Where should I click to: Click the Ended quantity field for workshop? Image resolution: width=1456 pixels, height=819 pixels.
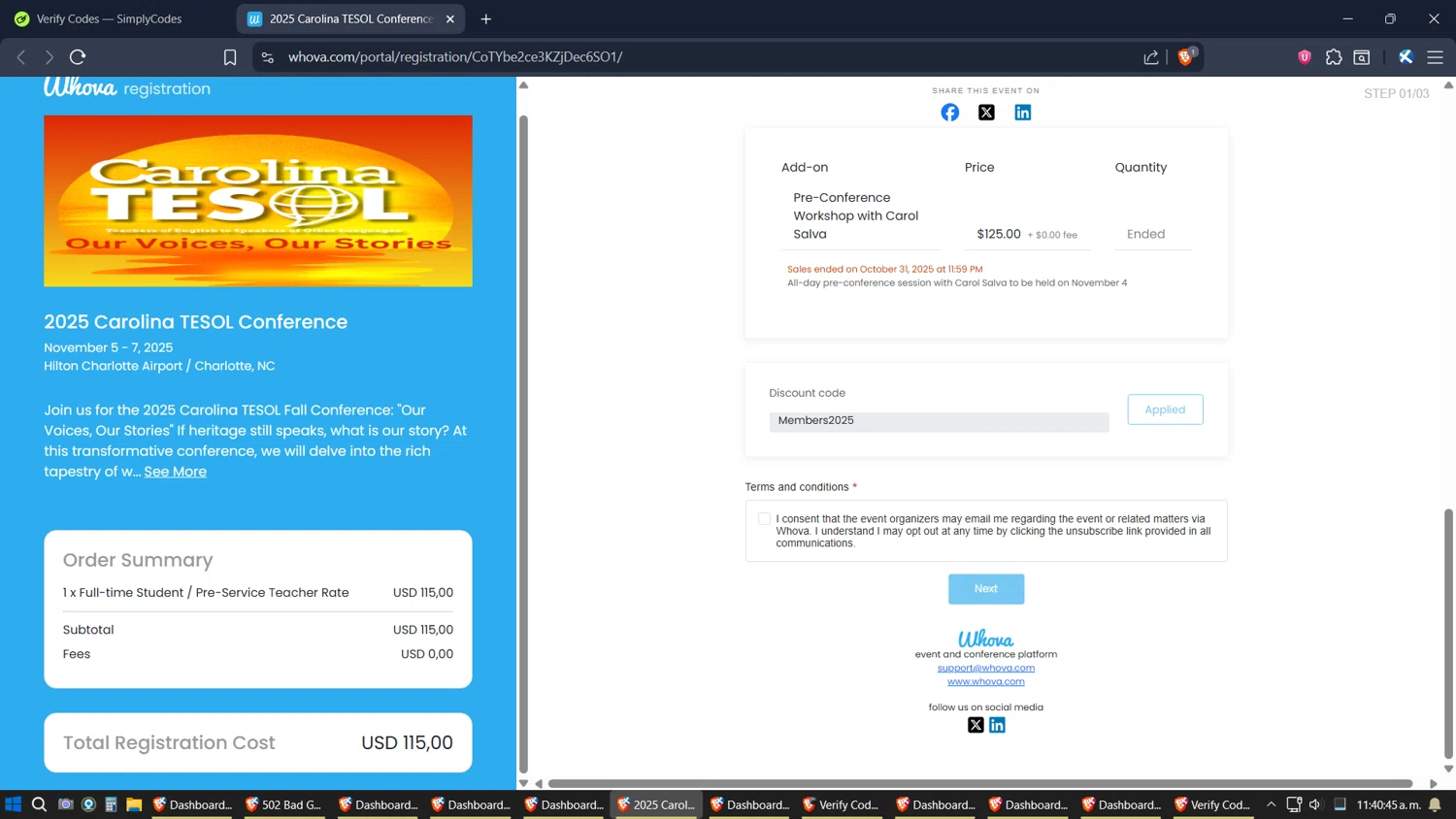pyautogui.click(x=1152, y=234)
